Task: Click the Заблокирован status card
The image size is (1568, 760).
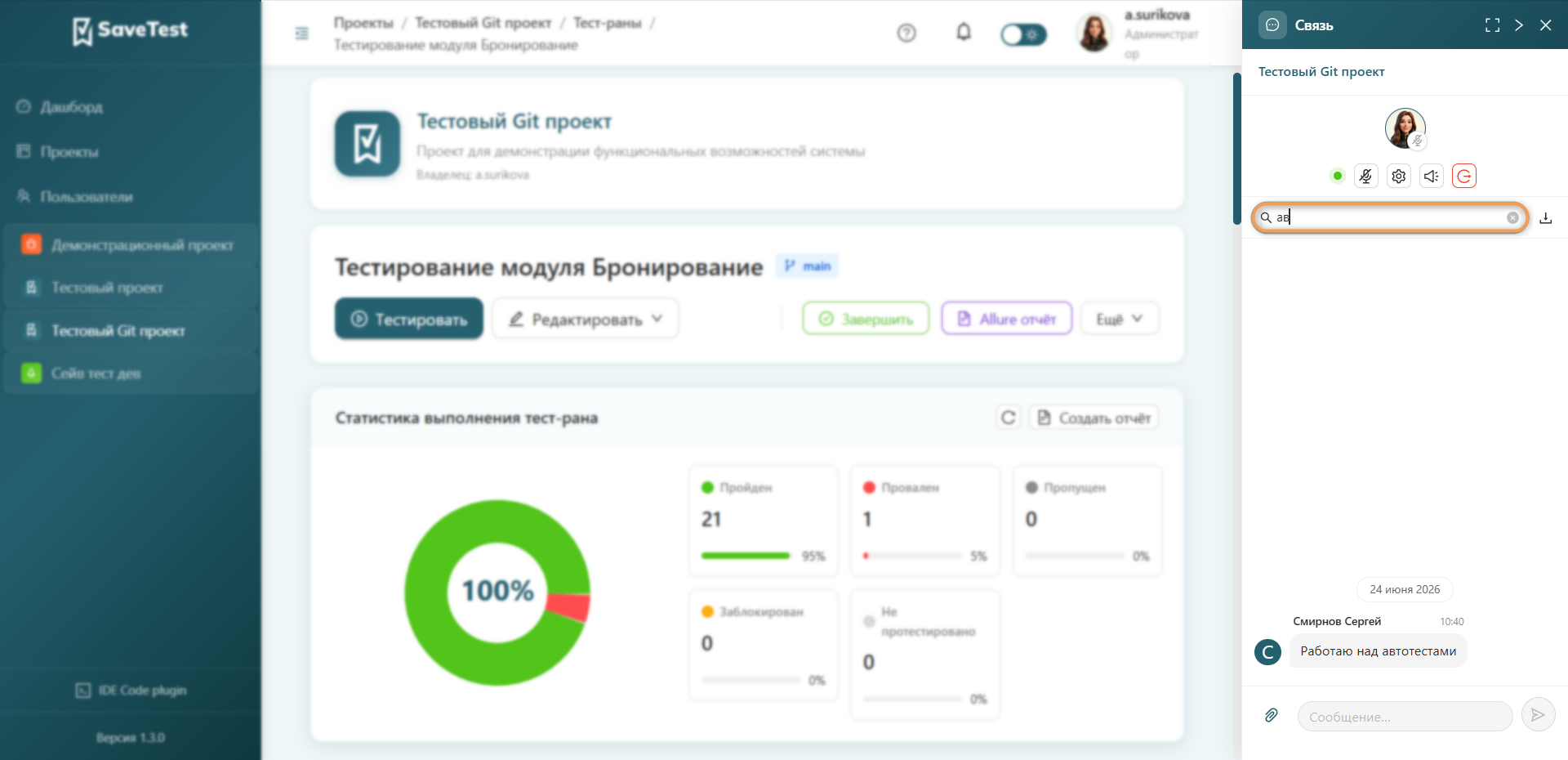Action: coord(764,646)
